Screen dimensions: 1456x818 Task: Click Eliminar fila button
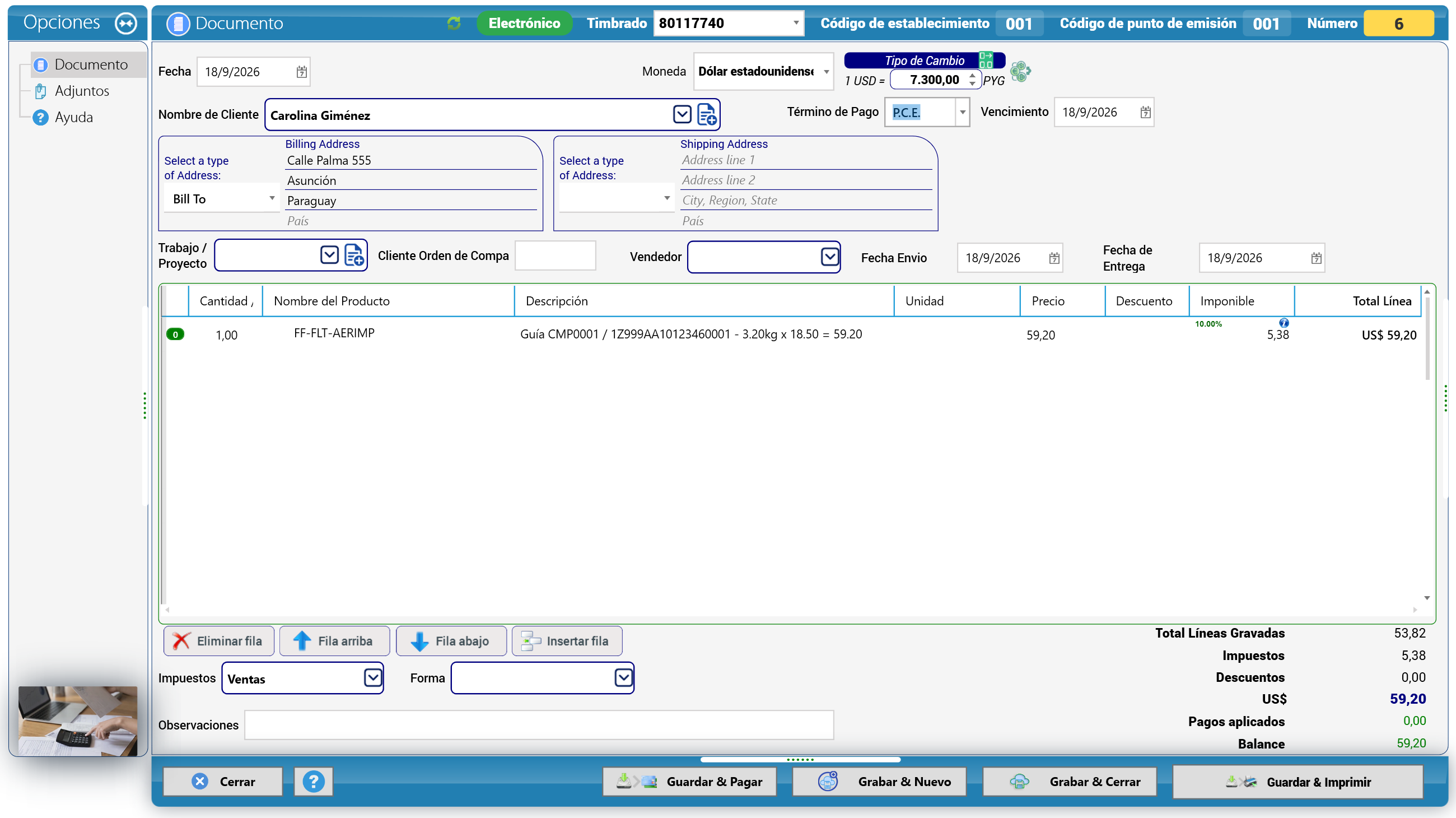pos(219,641)
